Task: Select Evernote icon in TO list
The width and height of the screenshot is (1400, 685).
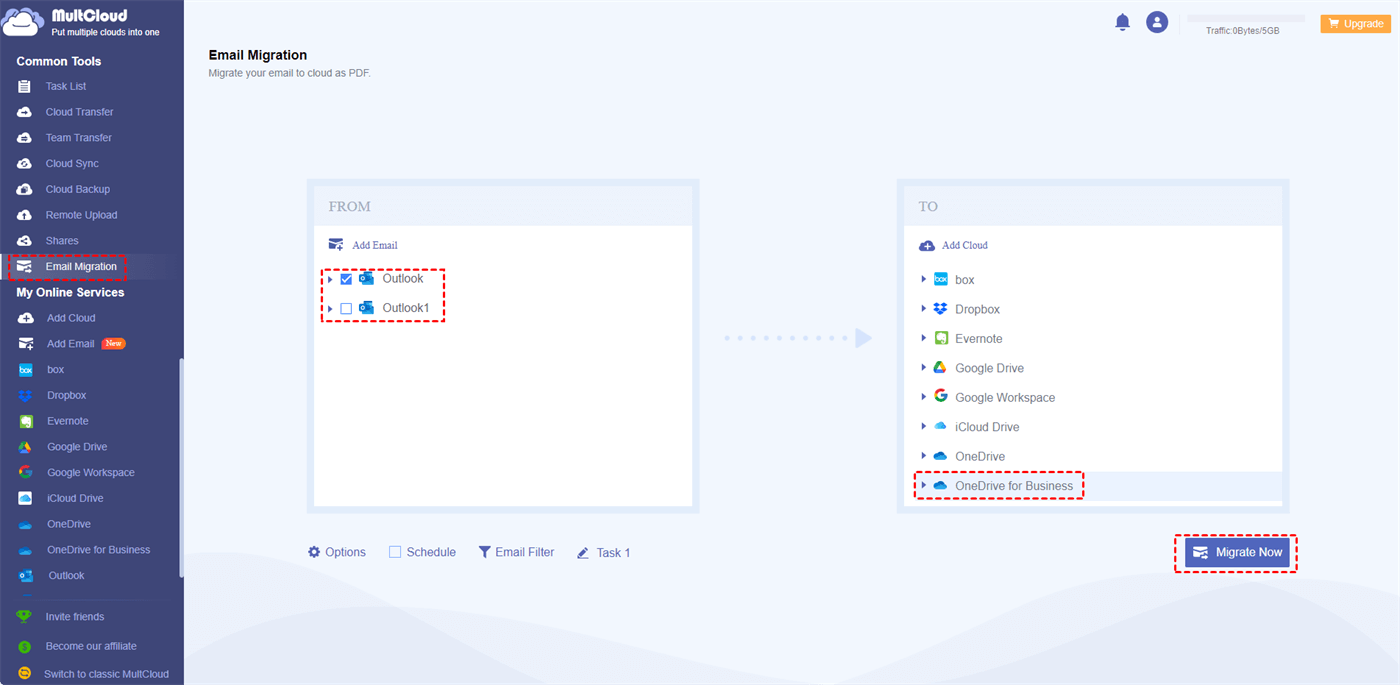Action: pos(940,338)
